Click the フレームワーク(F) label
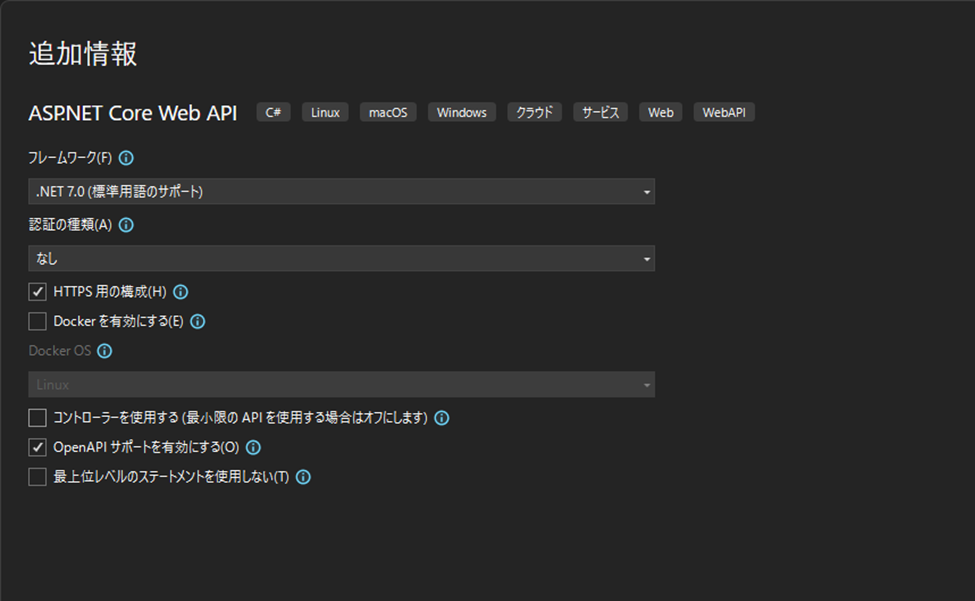Viewport: 975px width, 601px height. point(70,158)
